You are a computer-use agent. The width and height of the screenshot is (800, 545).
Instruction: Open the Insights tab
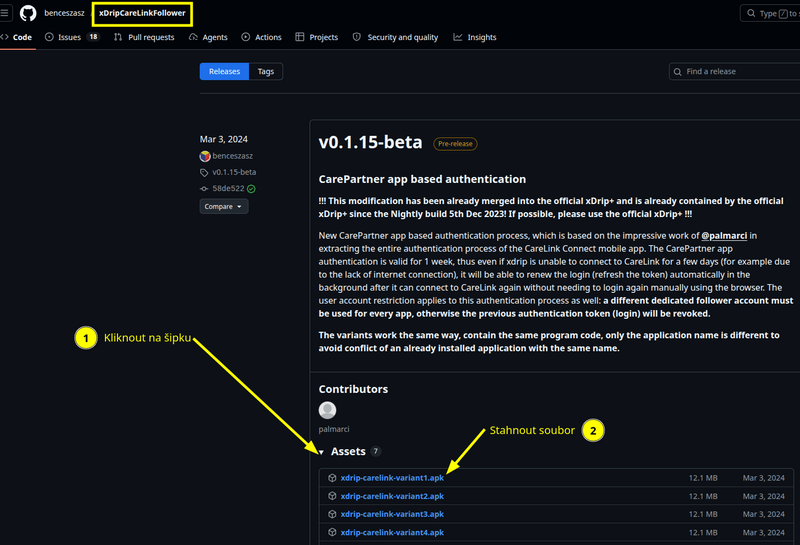tap(474, 37)
